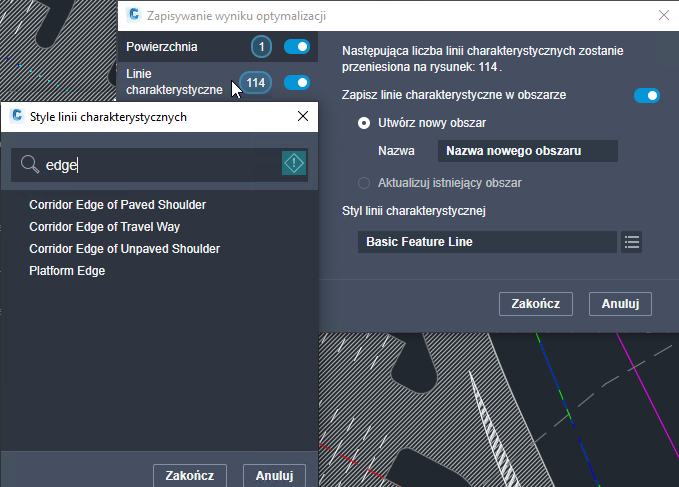Click the feature line count badge 114
679x487 pixels.
255,82
